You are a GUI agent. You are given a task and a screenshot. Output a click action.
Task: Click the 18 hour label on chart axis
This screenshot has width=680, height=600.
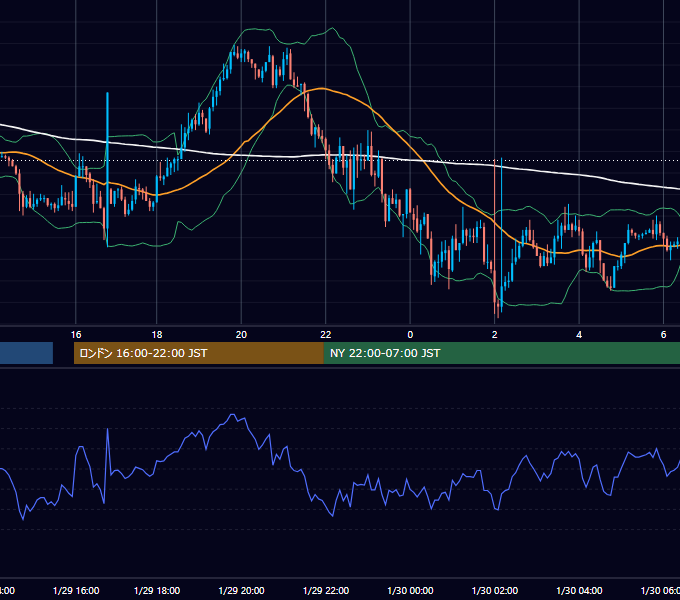(x=157, y=334)
